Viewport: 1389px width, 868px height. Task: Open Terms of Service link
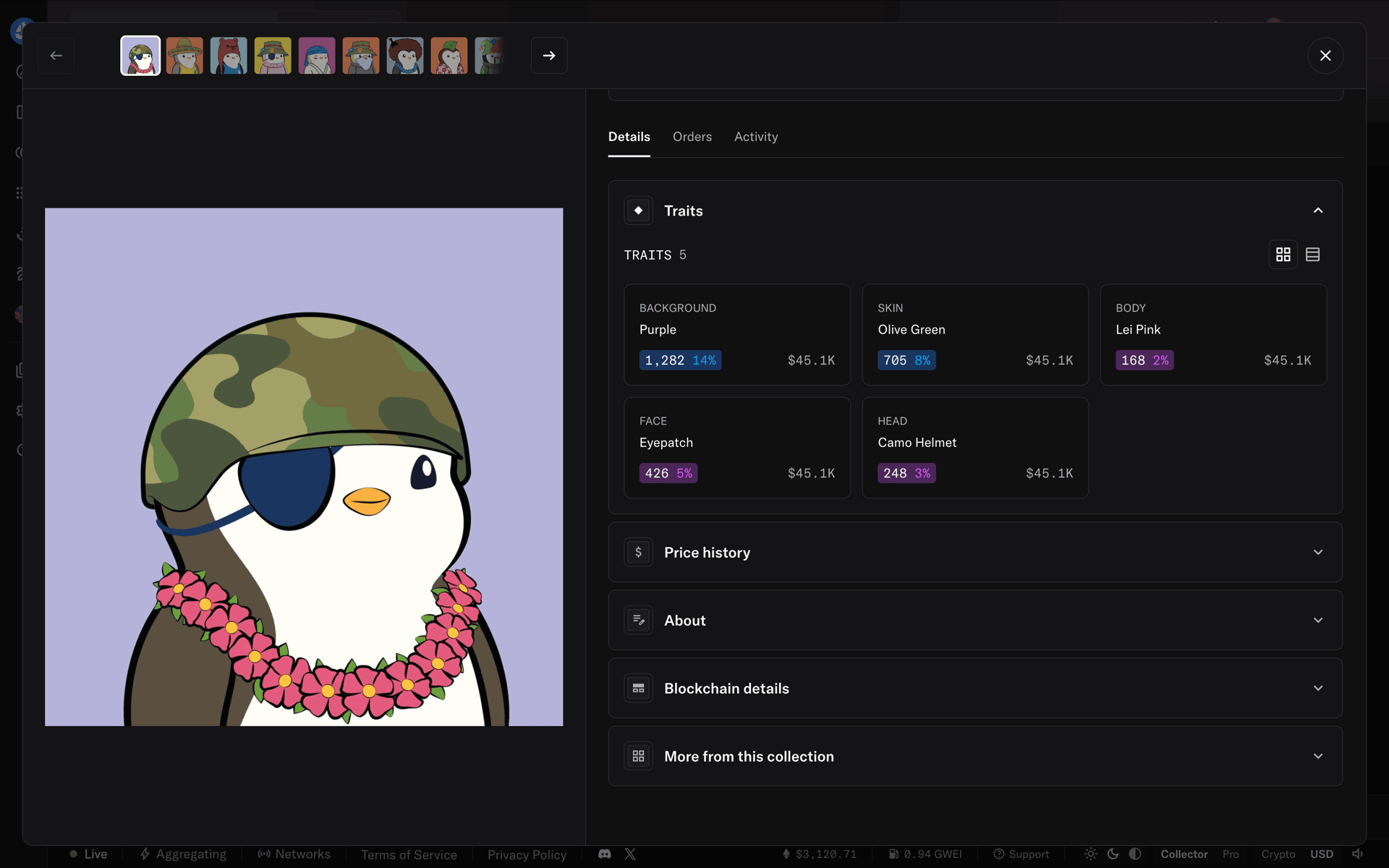point(409,855)
